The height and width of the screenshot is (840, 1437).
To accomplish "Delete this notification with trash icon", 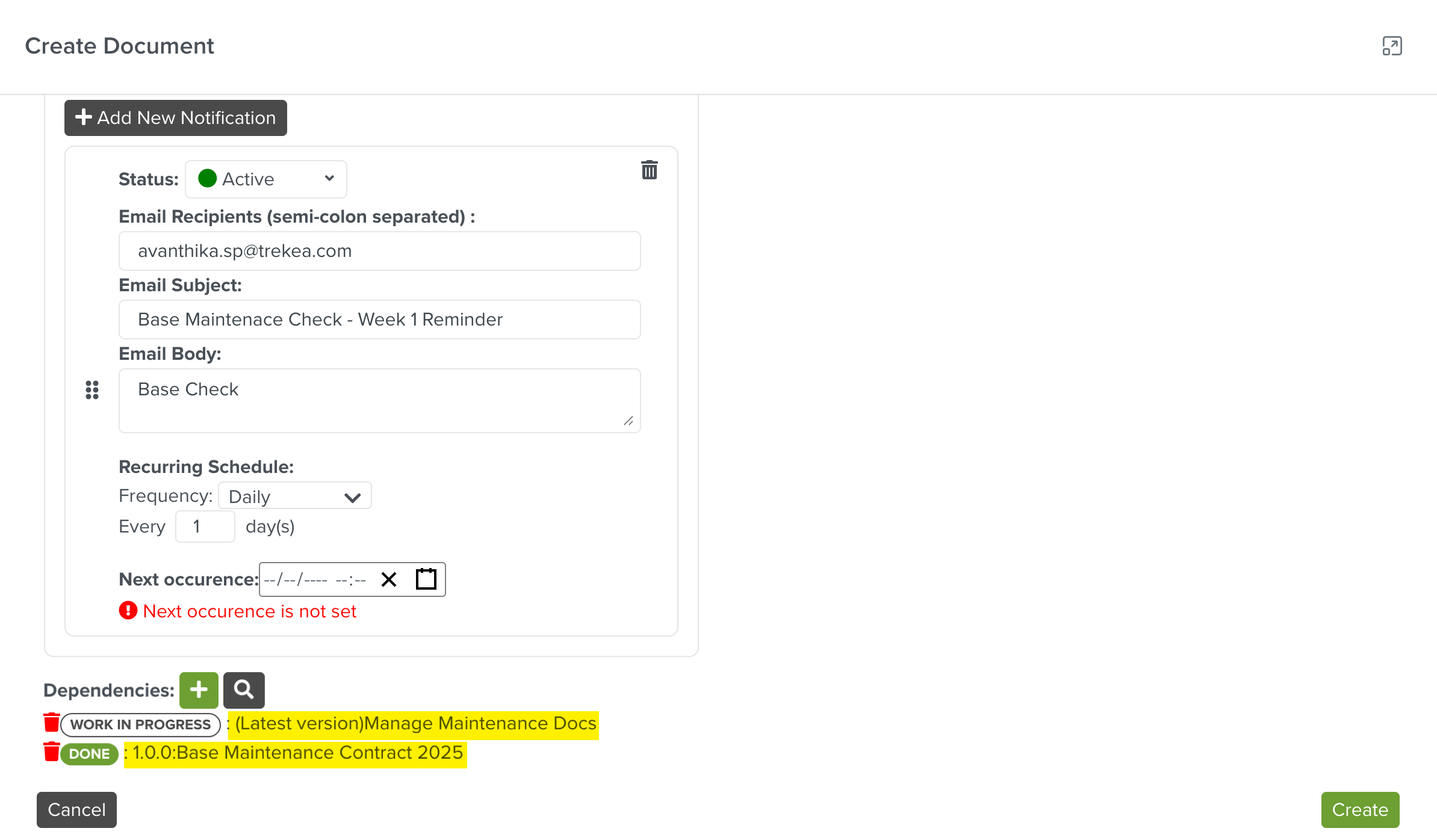I will click(649, 170).
